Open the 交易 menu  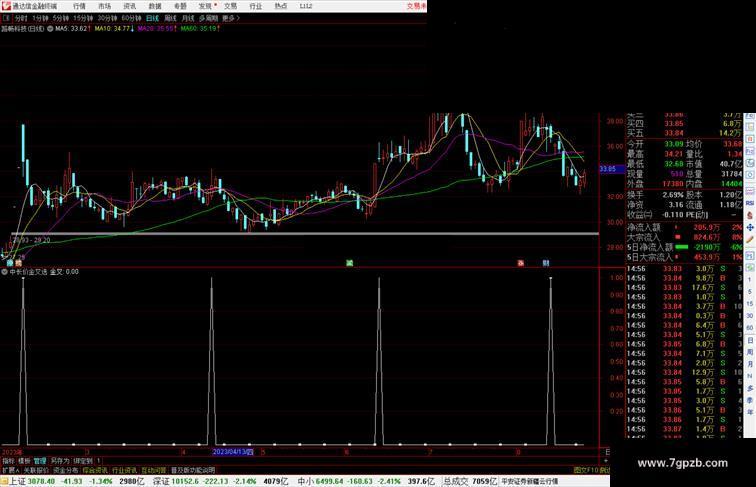coord(230,6)
